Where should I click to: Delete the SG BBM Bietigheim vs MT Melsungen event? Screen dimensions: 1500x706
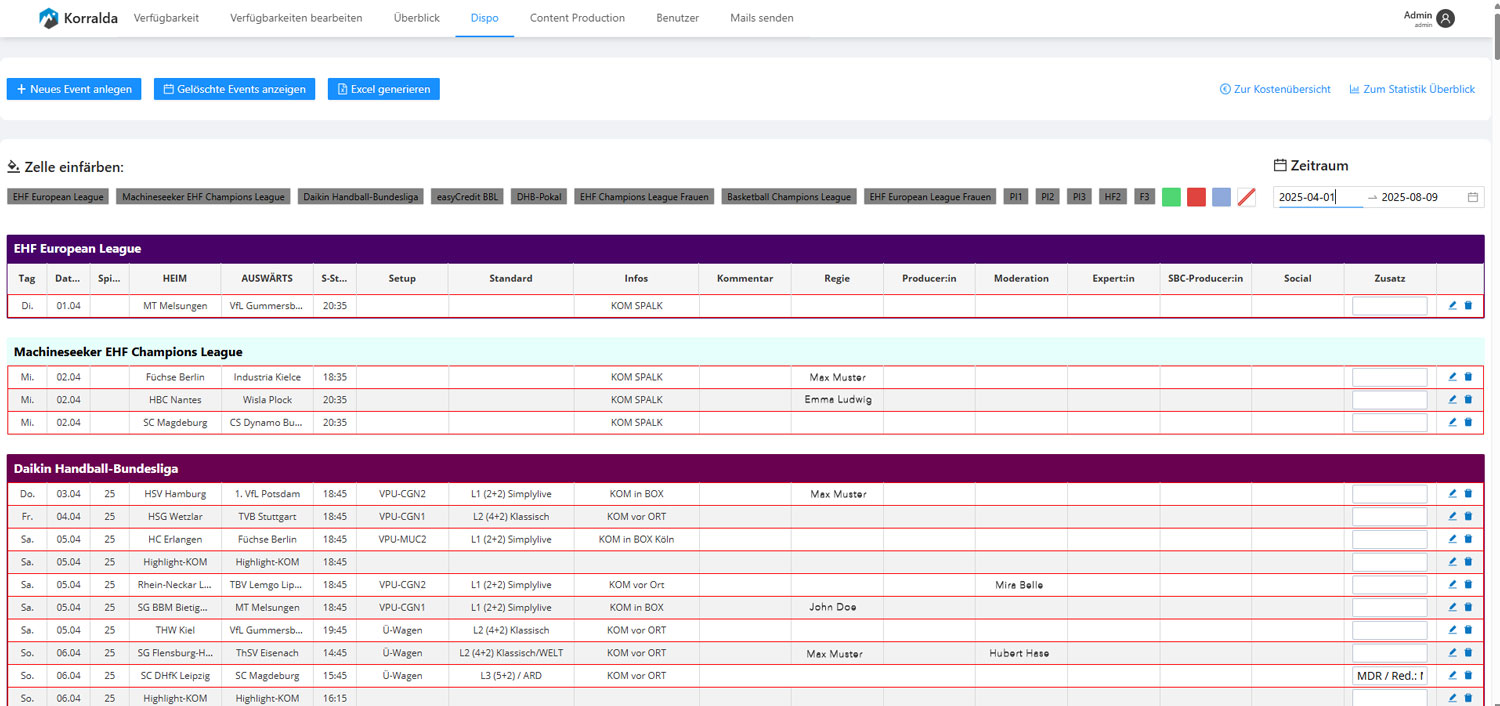[1468, 608]
